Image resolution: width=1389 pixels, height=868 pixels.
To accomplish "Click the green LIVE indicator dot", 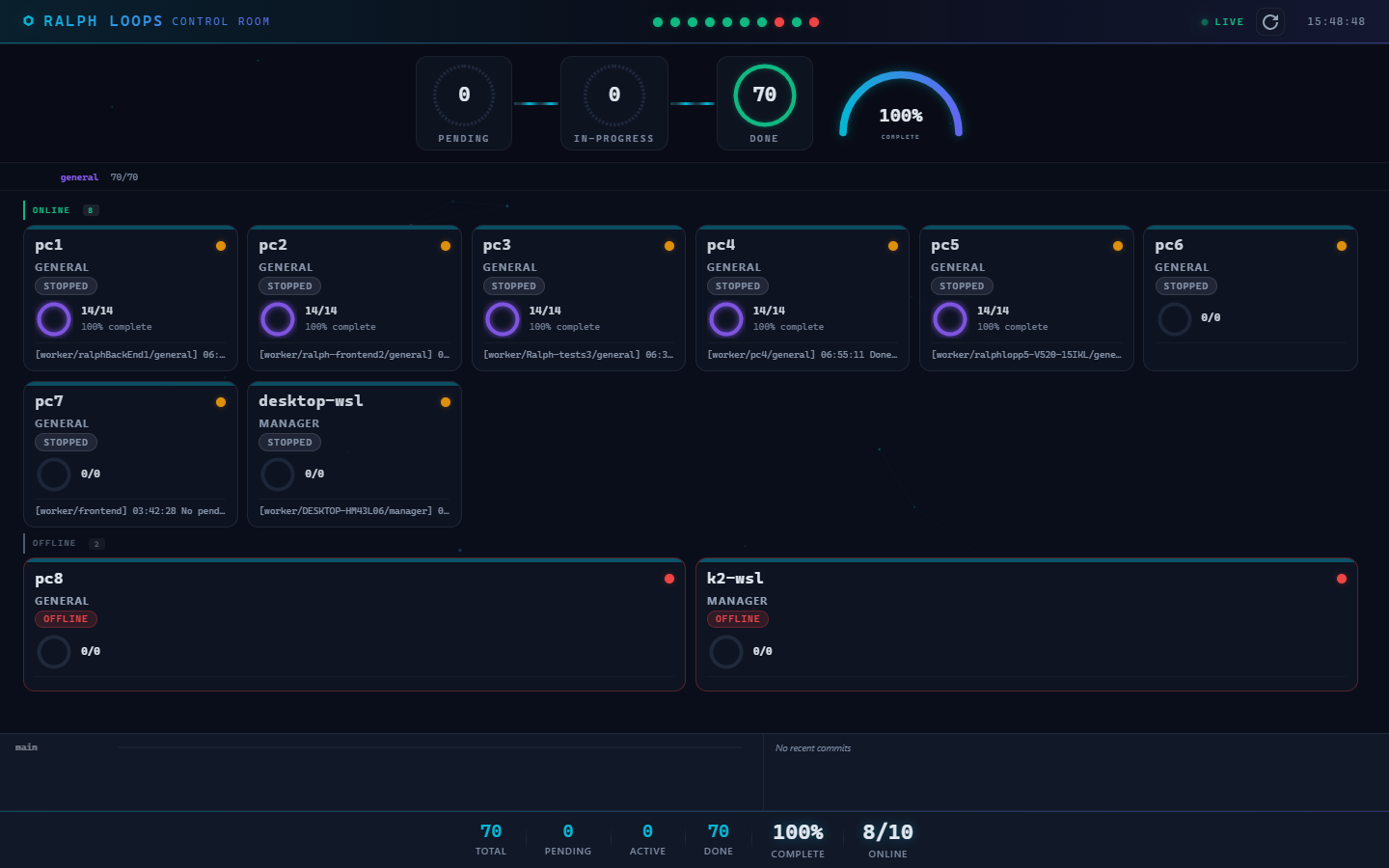I will tap(1205, 22).
